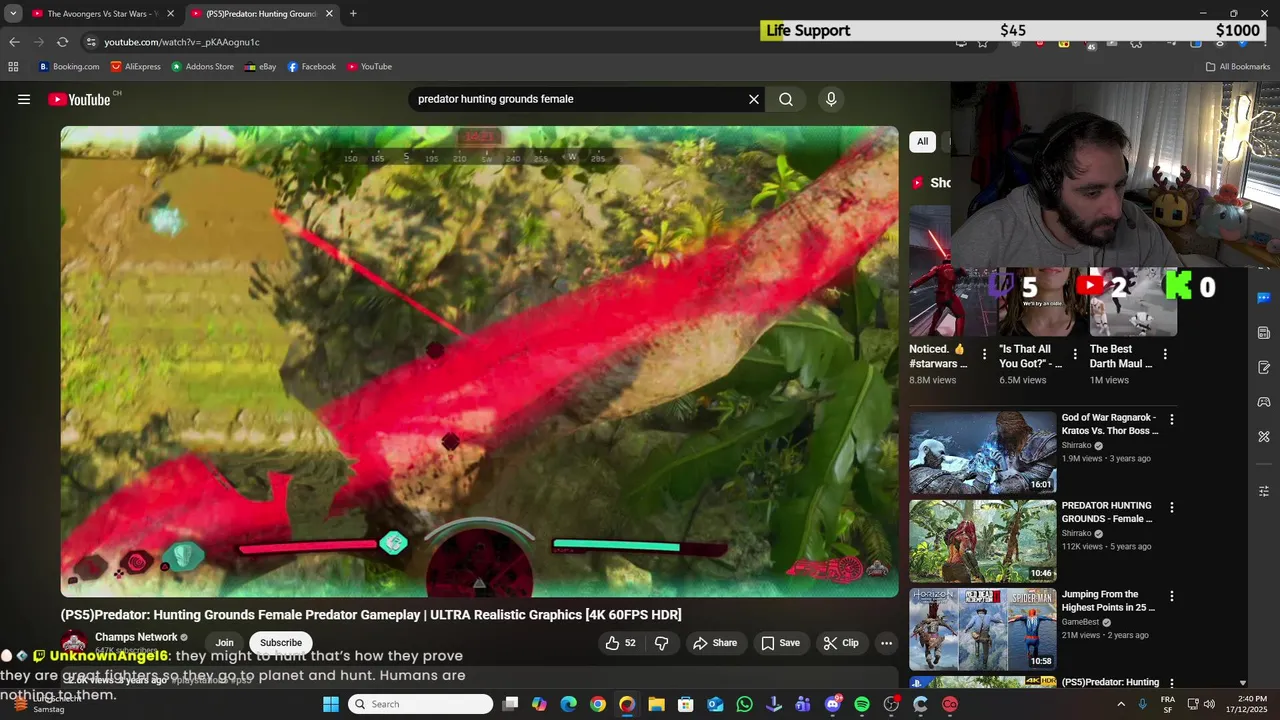Open Predator Hunting Grounds Female thumbnail by Shirrako
The width and height of the screenshot is (1280, 720).
click(x=982, y=541)
